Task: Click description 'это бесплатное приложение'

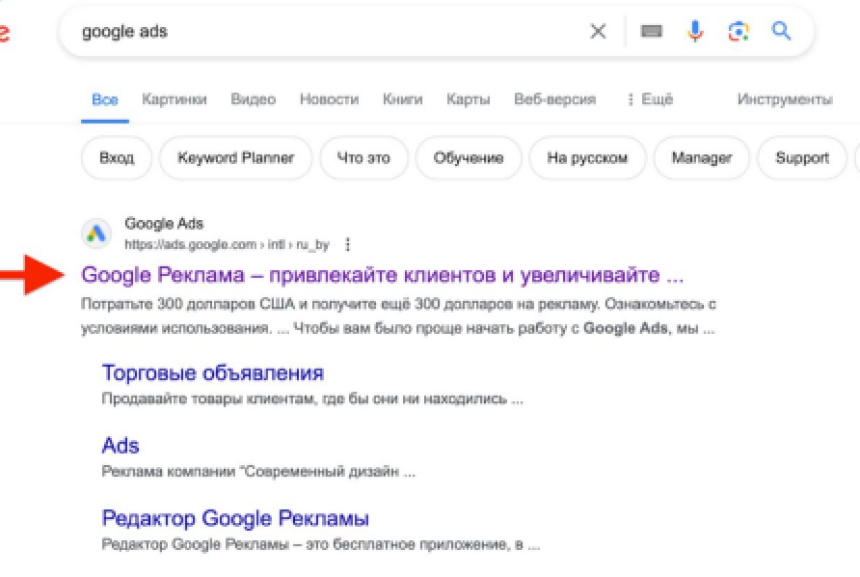Action: pyautogui.click(x=321, y=544)
